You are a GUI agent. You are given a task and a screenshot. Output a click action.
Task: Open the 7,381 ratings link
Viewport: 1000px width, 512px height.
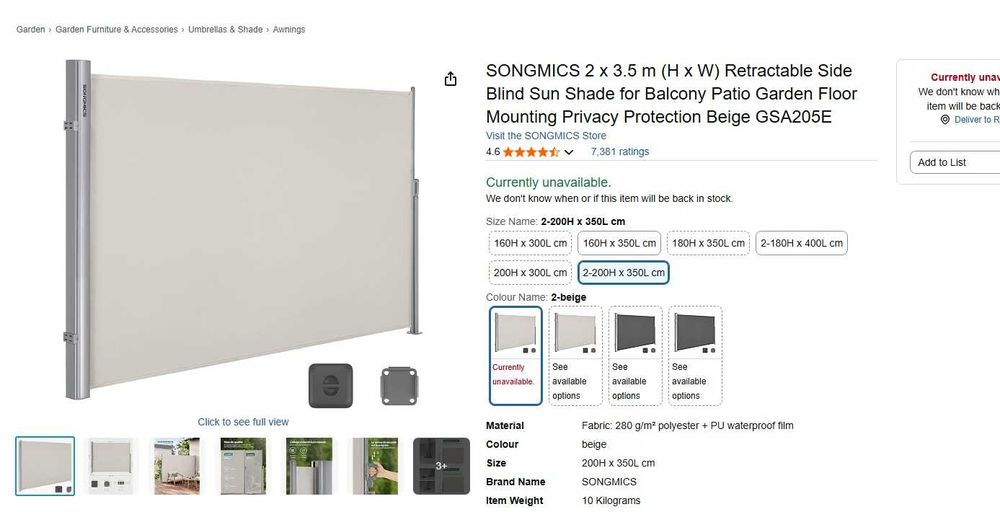[620, 152]
